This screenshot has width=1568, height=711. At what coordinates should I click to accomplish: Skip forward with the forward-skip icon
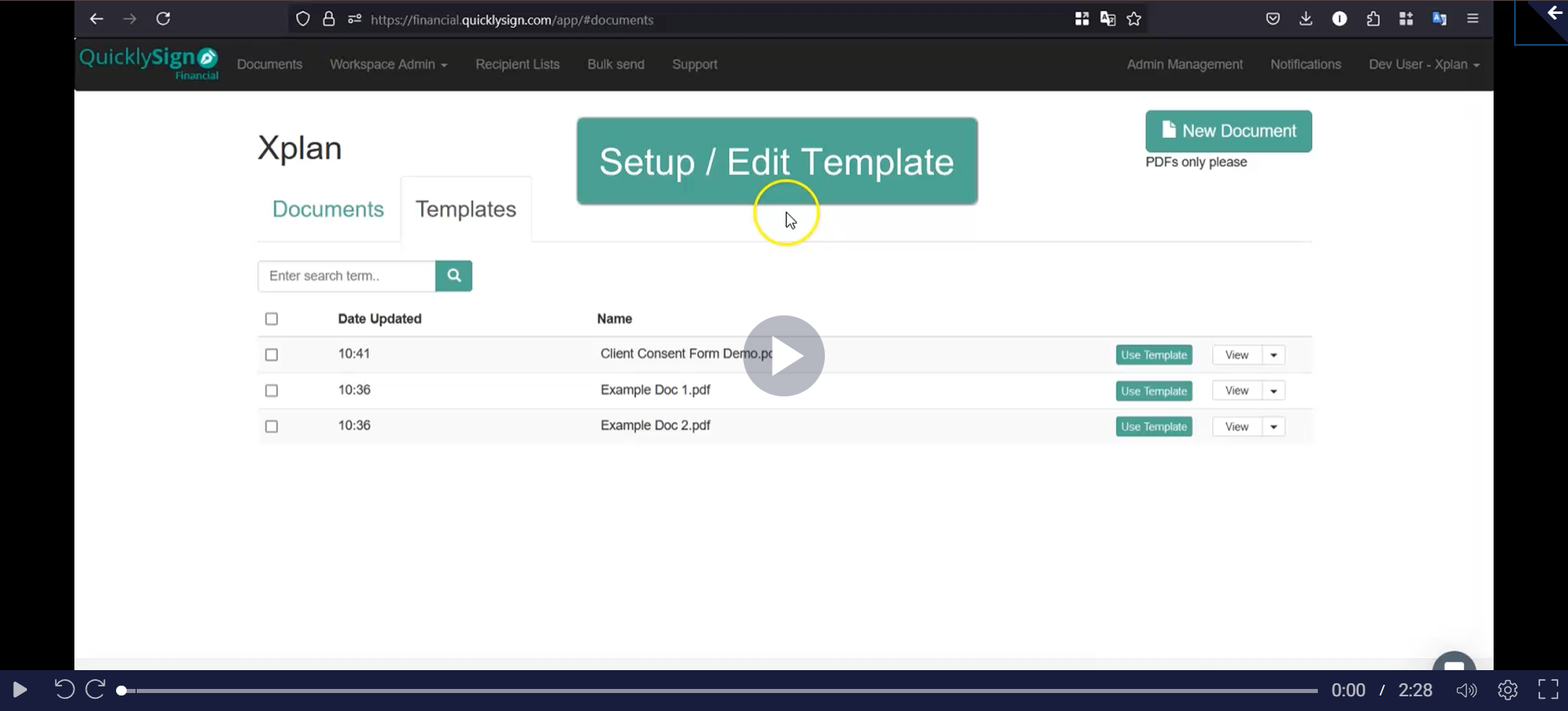coord(96,690)
